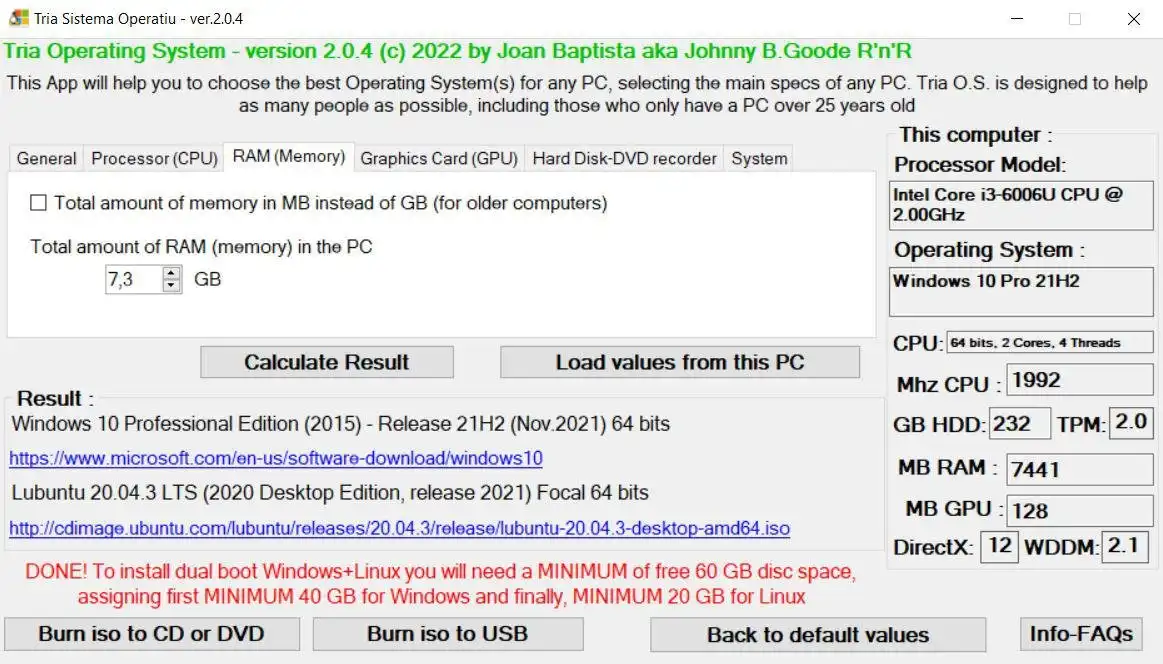Click the Processor Model field showing Intel Core i3-6006U

(1021, 205)
